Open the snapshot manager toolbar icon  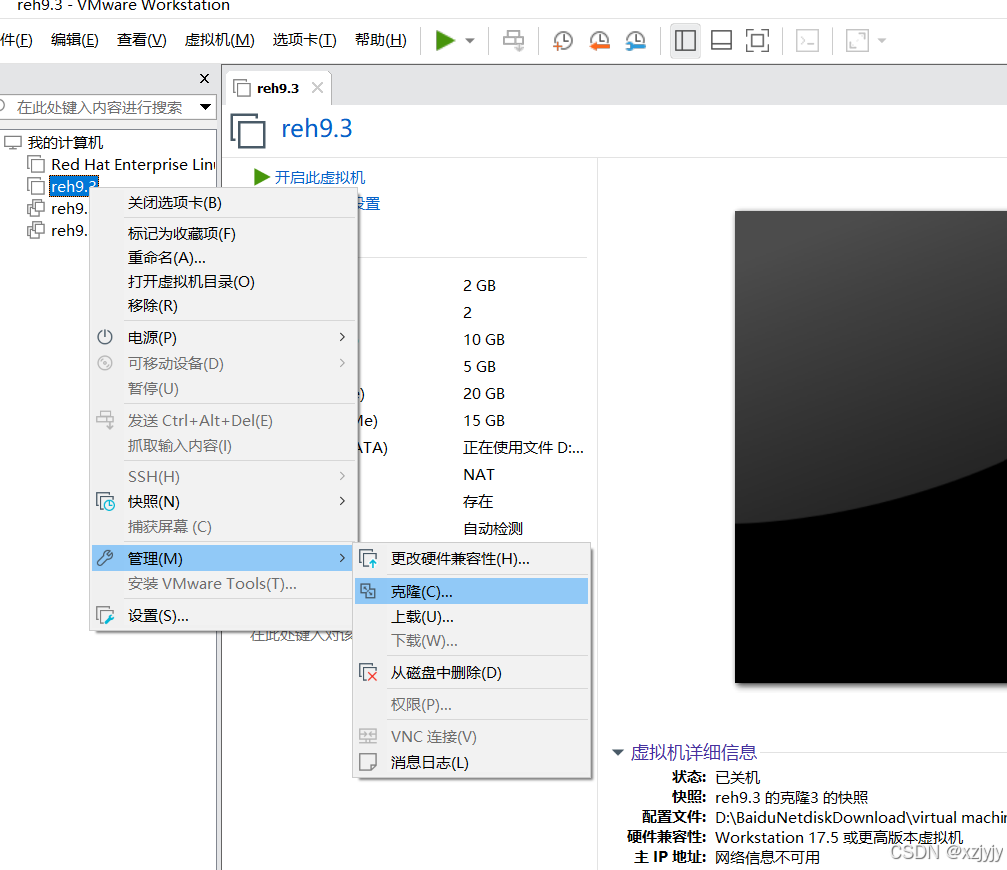[x=635, y=40]
